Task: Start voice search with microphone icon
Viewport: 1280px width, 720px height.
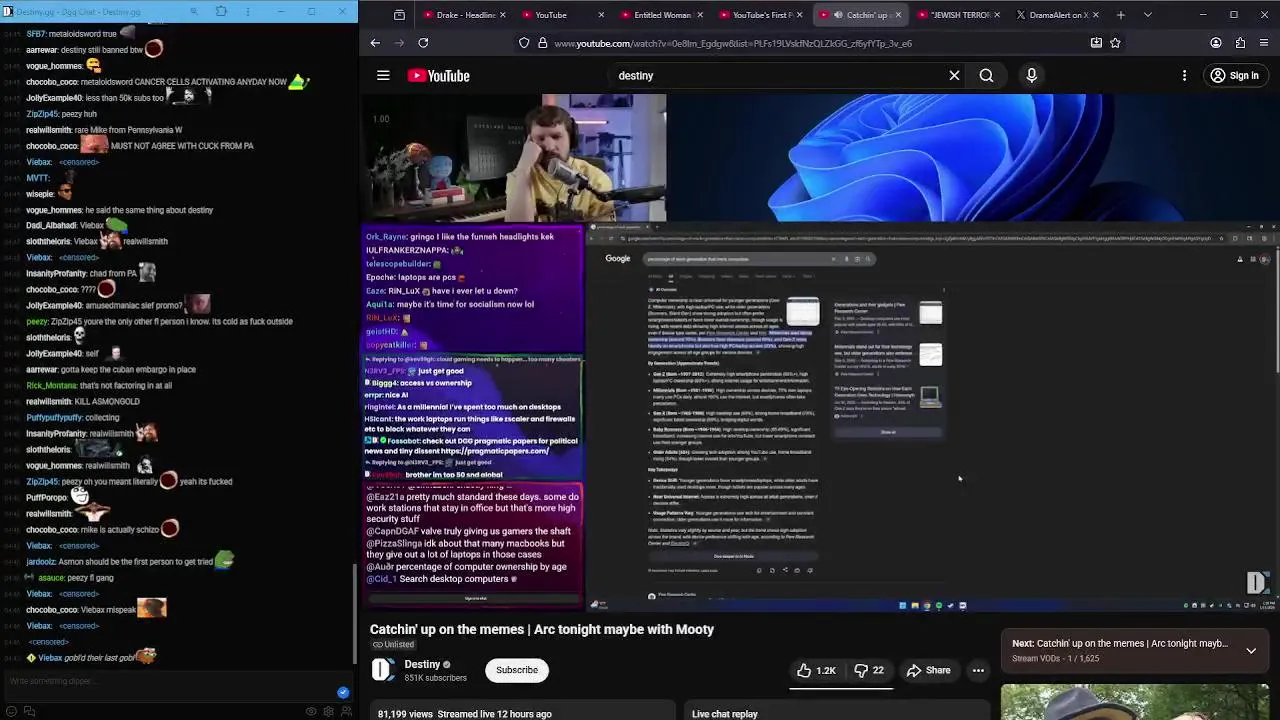Action: (x=1032, y=76)
